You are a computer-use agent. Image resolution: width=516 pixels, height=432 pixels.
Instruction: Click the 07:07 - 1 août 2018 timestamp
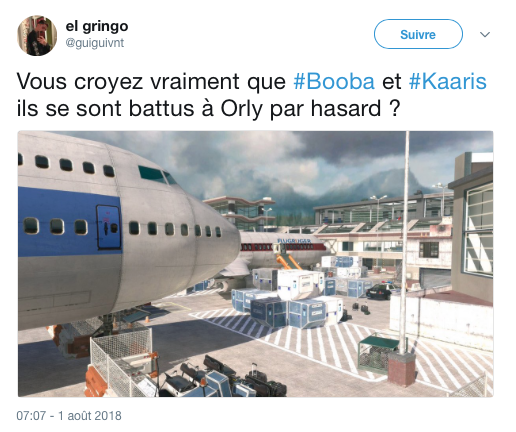coord(69,416)
